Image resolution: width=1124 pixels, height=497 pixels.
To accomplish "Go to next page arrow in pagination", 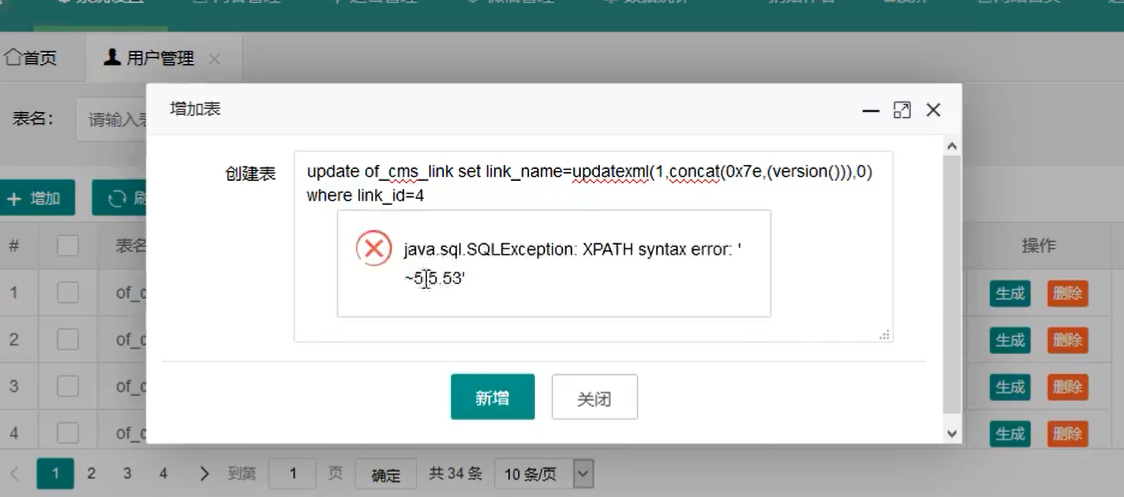I will coord(204,473).
